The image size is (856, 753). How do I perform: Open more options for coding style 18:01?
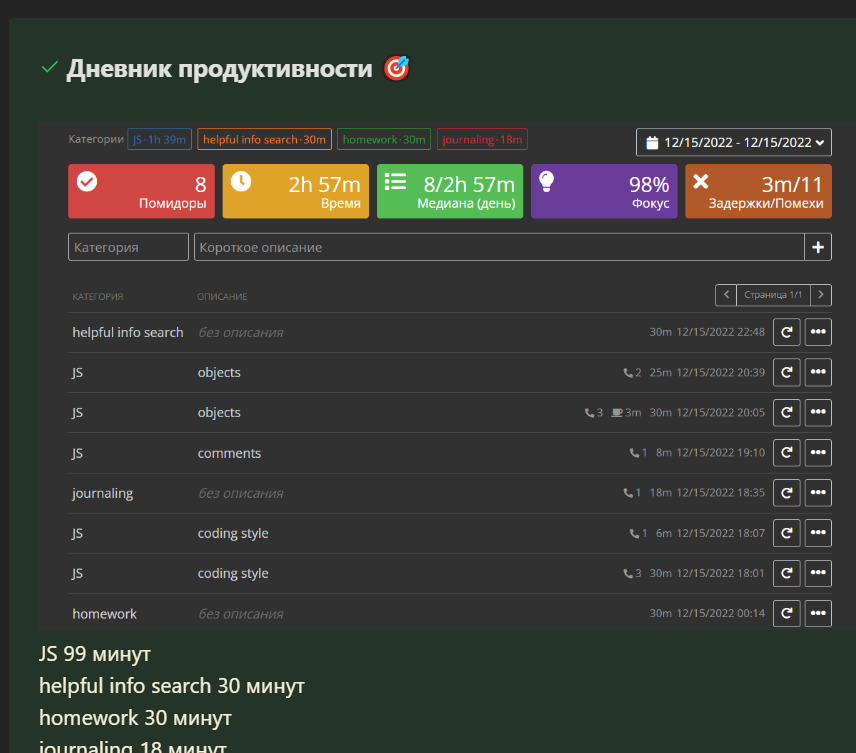[818, 573]
